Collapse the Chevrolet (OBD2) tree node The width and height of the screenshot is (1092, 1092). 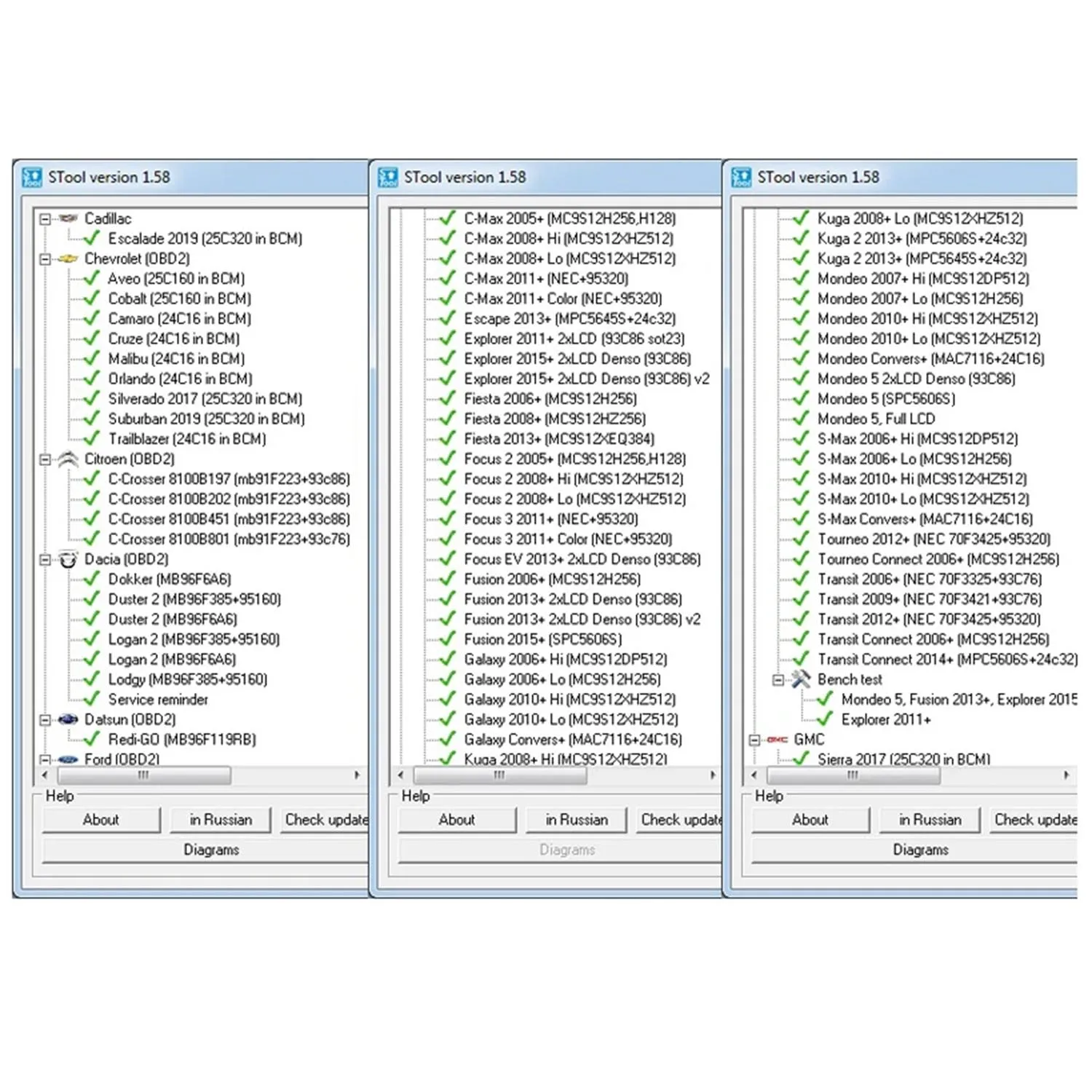45,258
